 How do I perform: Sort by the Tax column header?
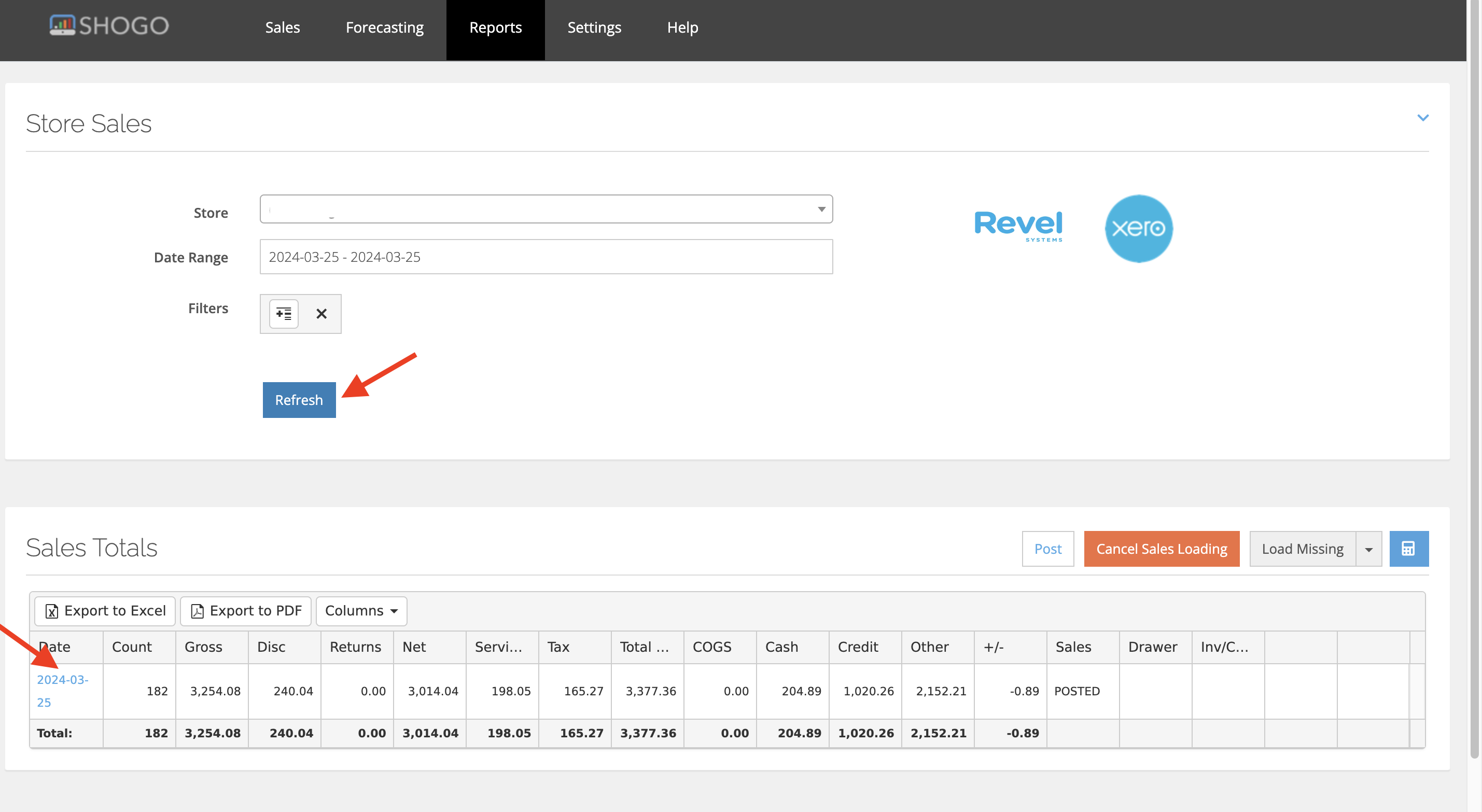pos(575,648)
